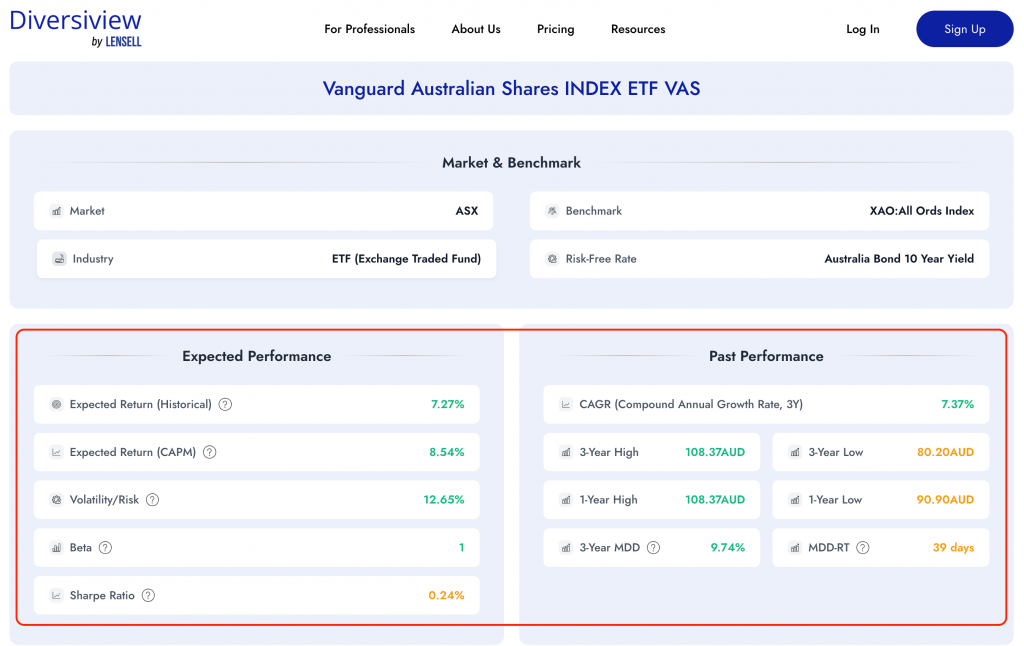Open the help tooltip for 3-Year MDD
Screen dimensions: 1024x646
click(652, 547)
